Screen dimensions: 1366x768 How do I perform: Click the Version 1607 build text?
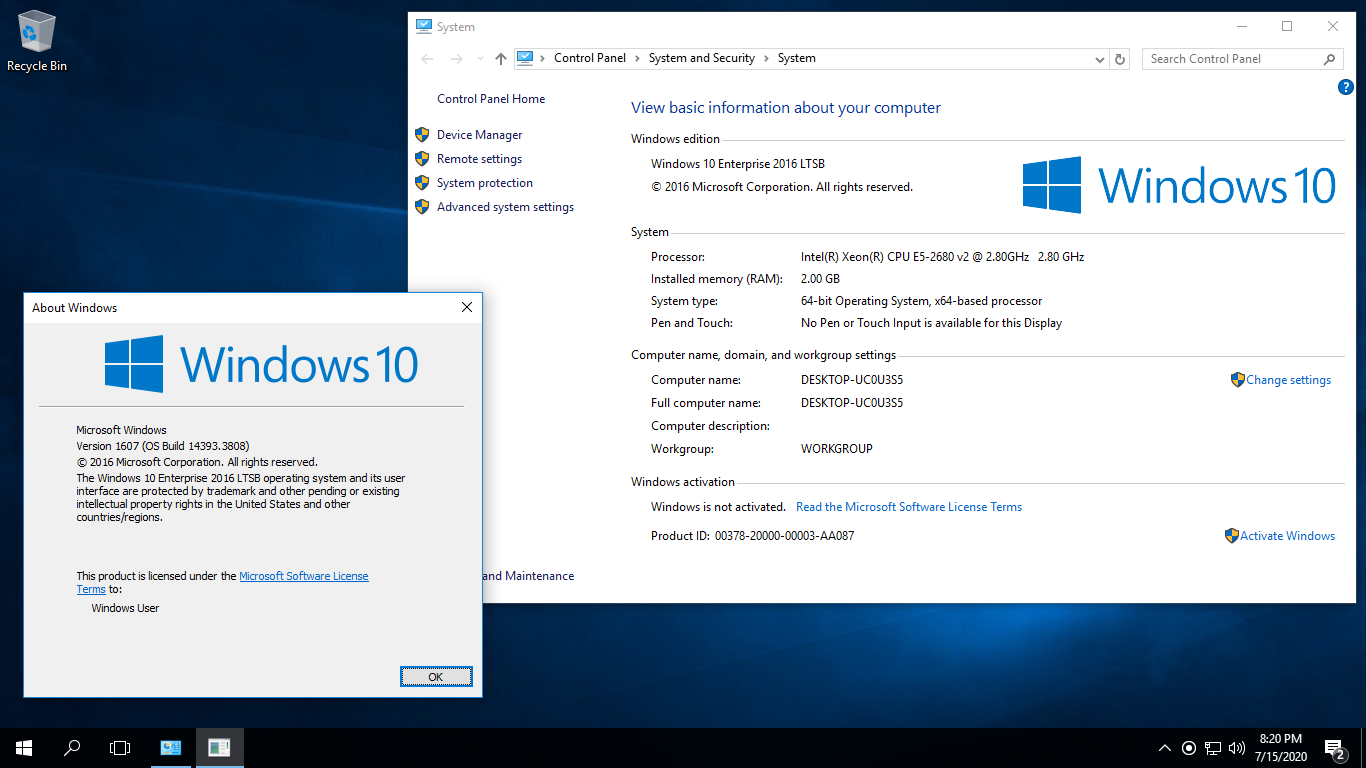(163, 446)
